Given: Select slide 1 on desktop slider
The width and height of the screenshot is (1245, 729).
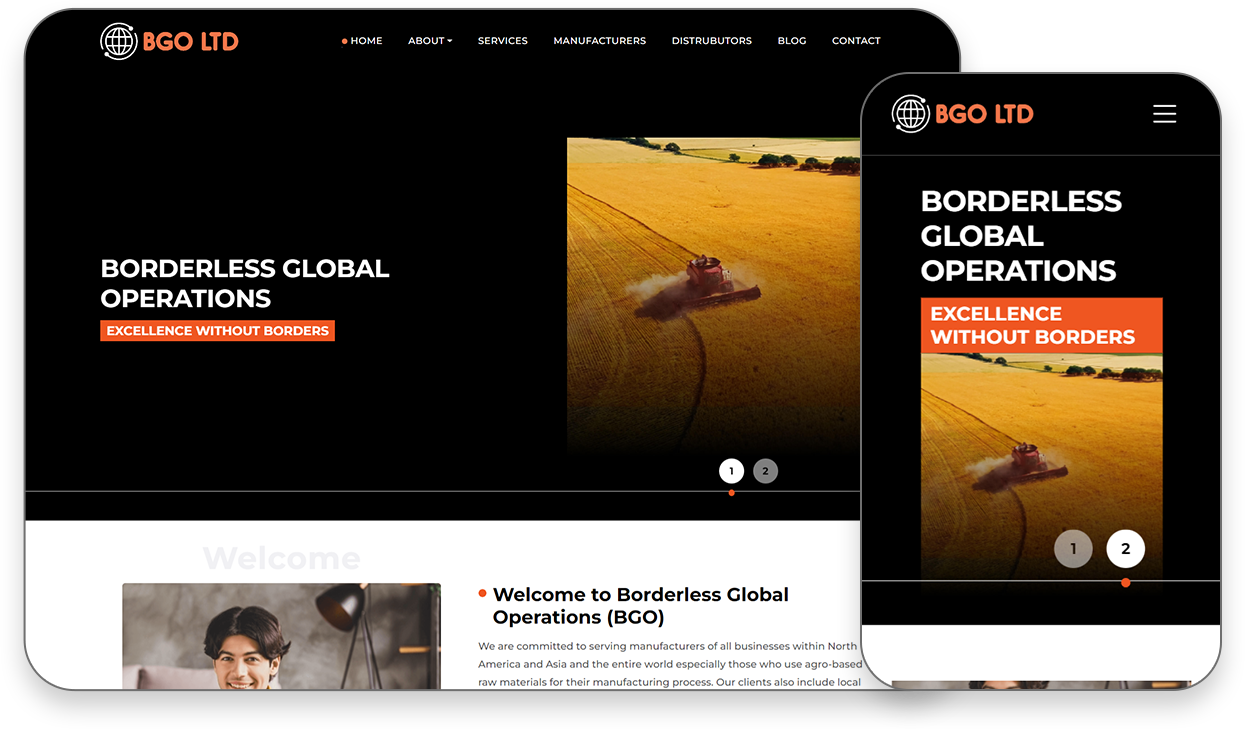Looking at the screenshot, I should (x=731, y=471).
